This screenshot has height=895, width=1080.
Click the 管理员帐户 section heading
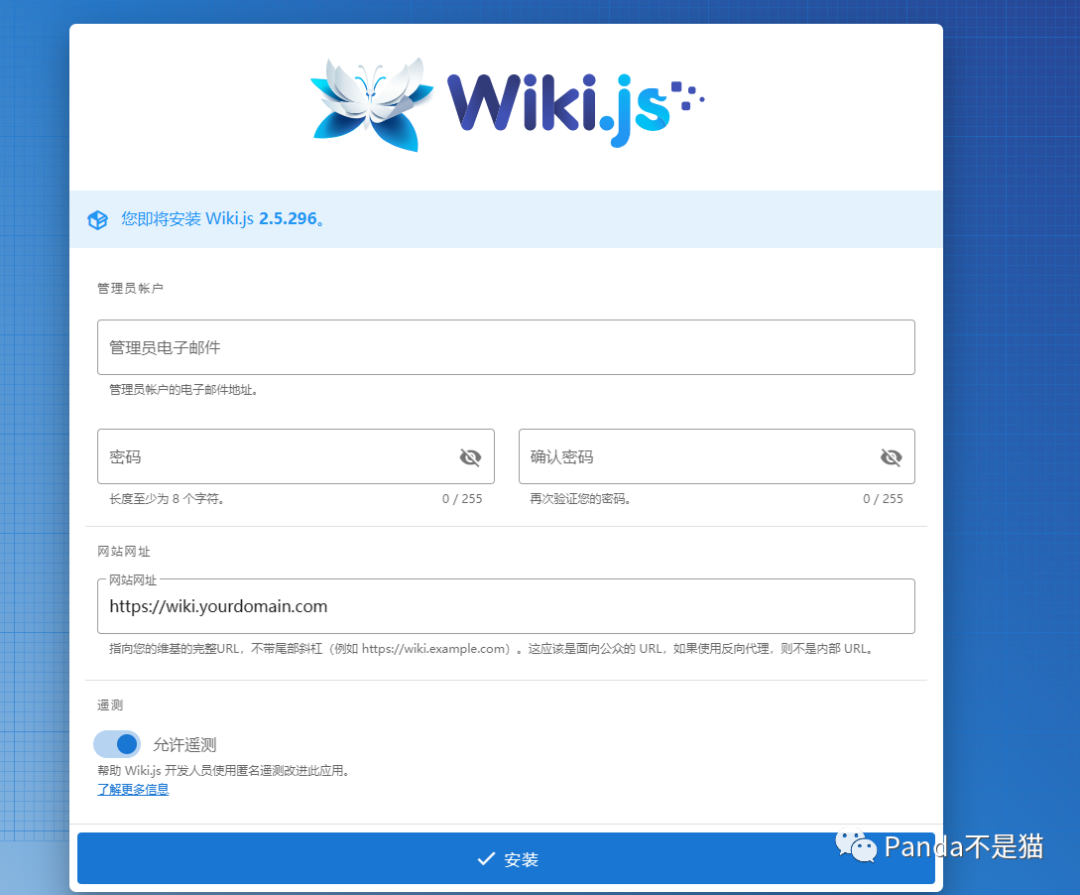pos(130,288)
